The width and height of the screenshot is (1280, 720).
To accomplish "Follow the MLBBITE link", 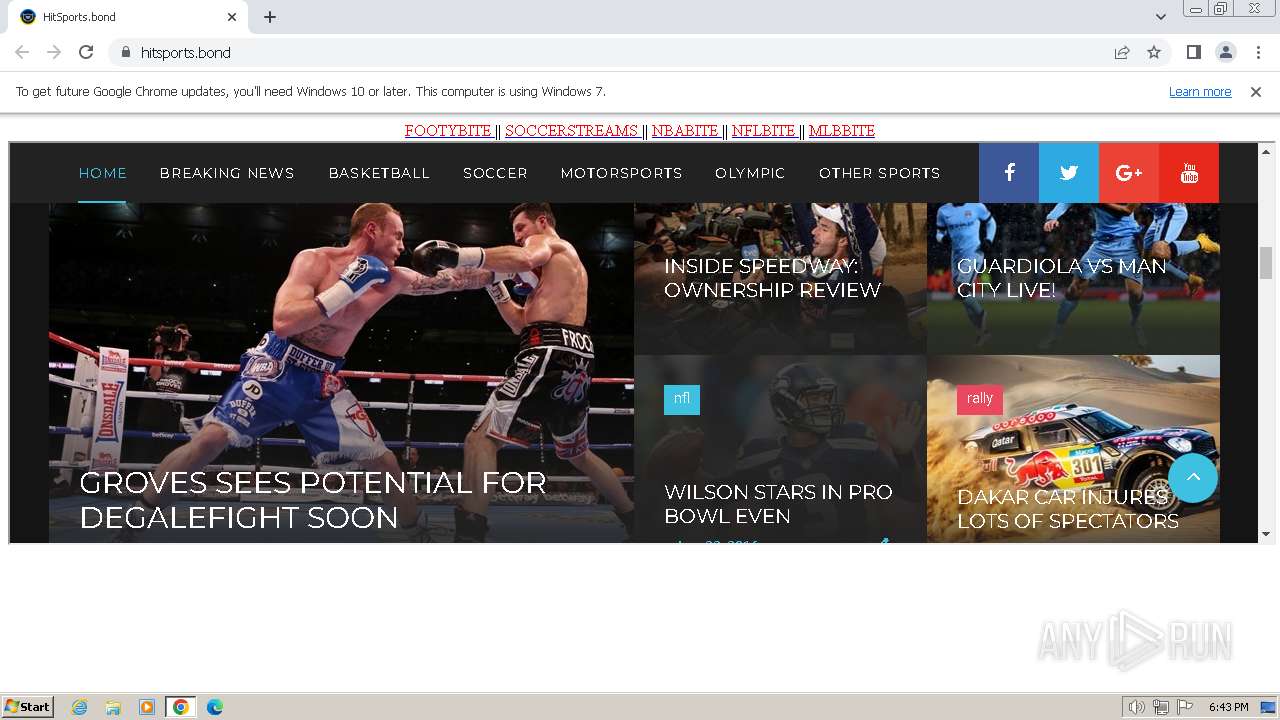I will click(x=842, y=131).
